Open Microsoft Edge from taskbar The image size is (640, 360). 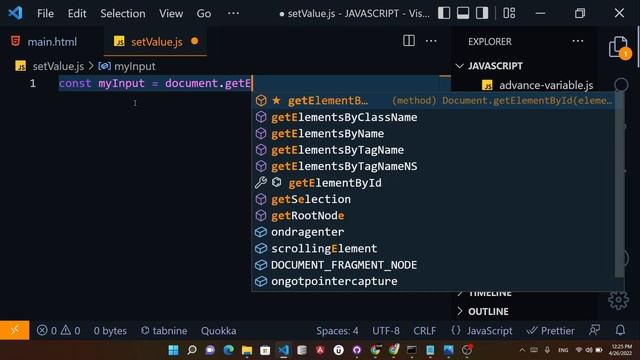(x=229, y=350)
